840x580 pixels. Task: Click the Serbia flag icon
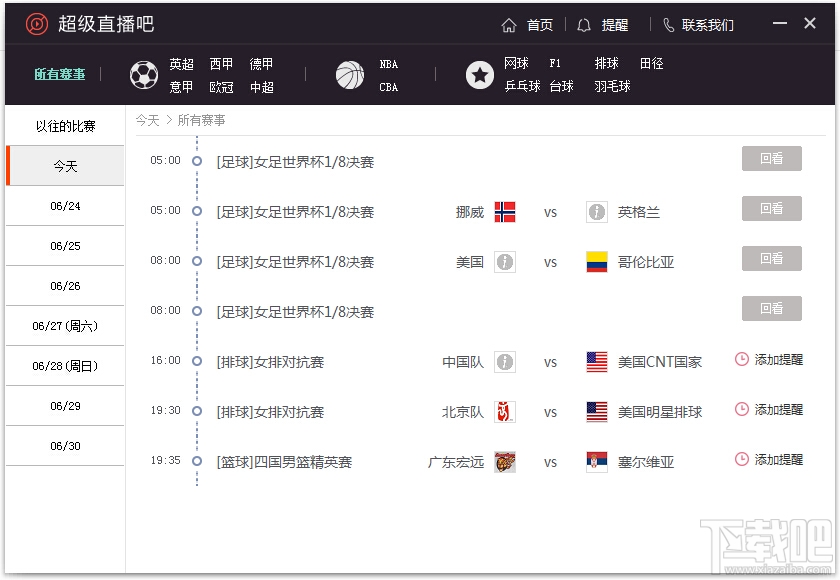596,462
